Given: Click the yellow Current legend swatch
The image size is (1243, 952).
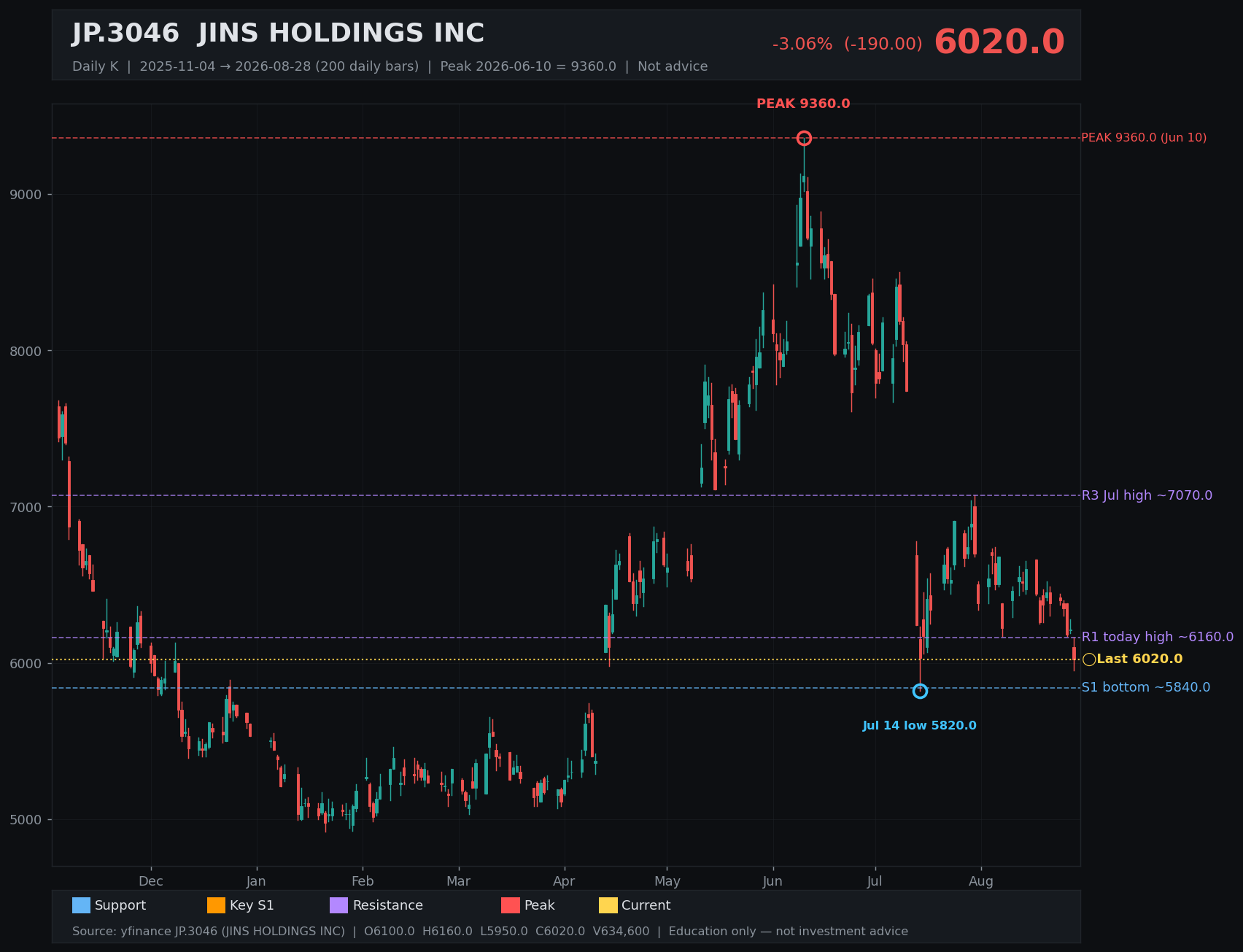Looking at the screenshot, I should 608,905.
